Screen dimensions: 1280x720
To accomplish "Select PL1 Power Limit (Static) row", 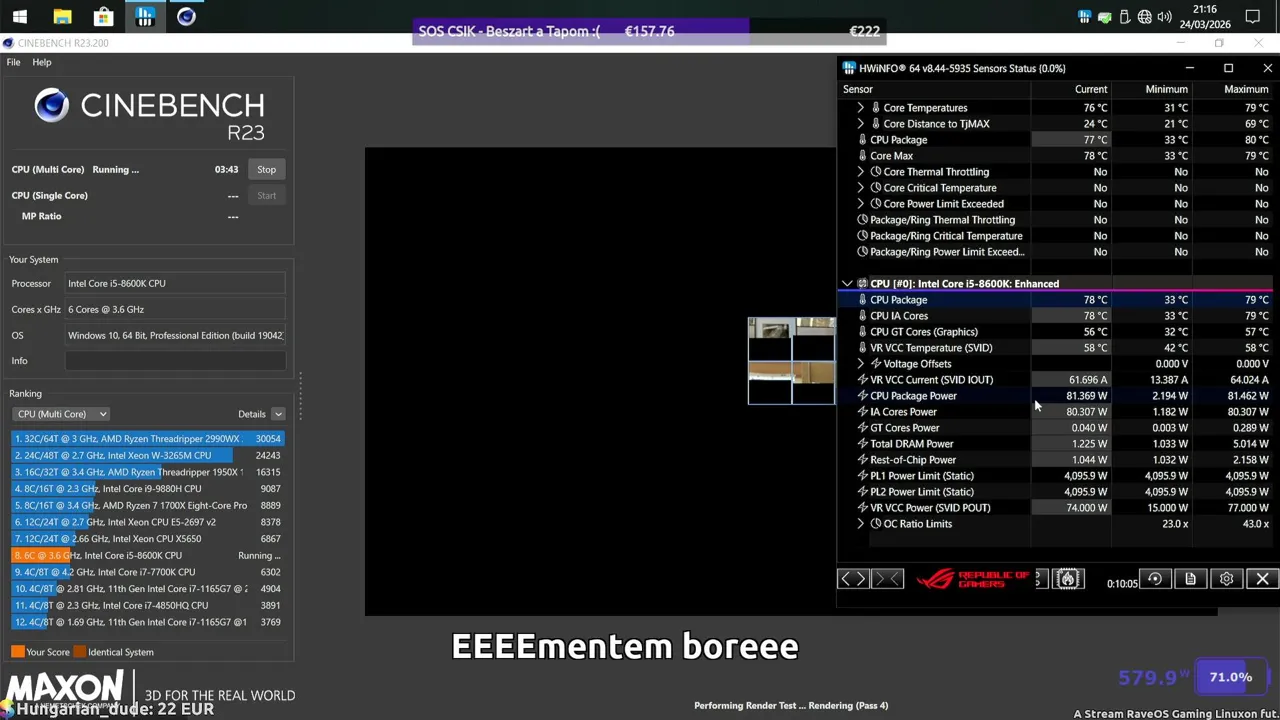I will point(1056,476).
